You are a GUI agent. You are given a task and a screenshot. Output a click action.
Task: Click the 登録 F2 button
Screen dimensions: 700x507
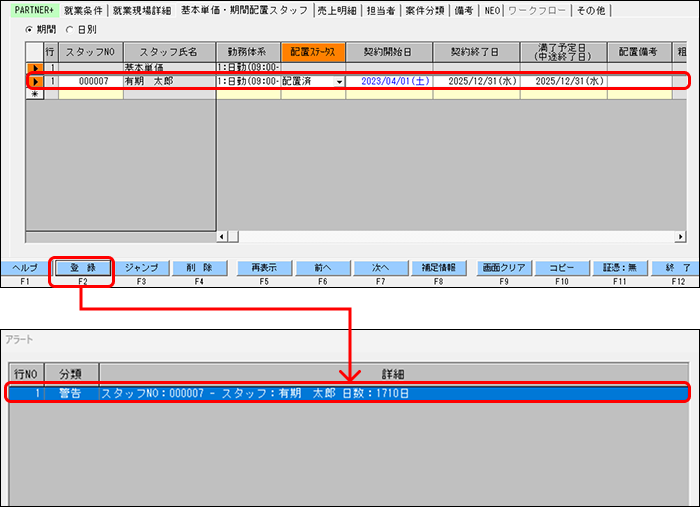click(x=83, y=268)
